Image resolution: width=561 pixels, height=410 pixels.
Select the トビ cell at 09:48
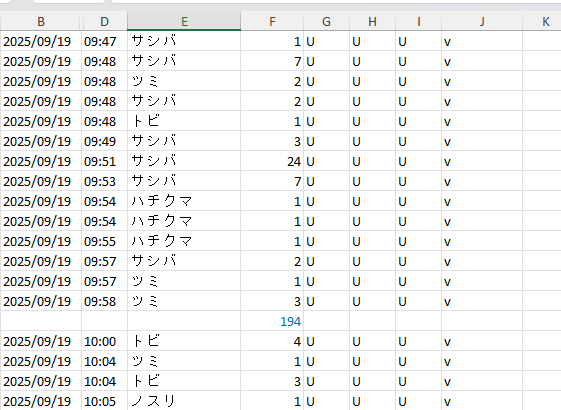184,121
